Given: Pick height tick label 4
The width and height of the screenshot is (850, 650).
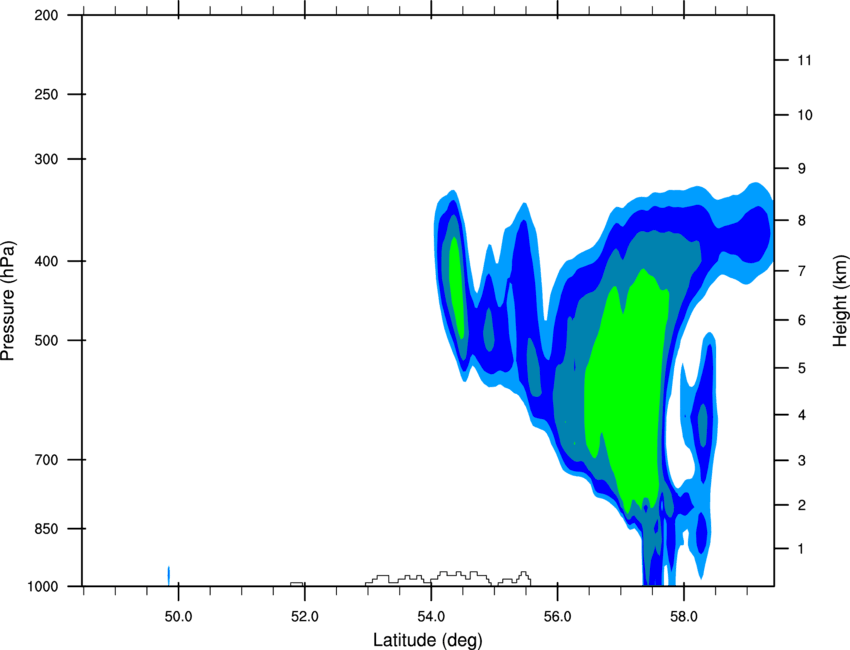Looking at the screenshot, I should (x=801, y=415).
